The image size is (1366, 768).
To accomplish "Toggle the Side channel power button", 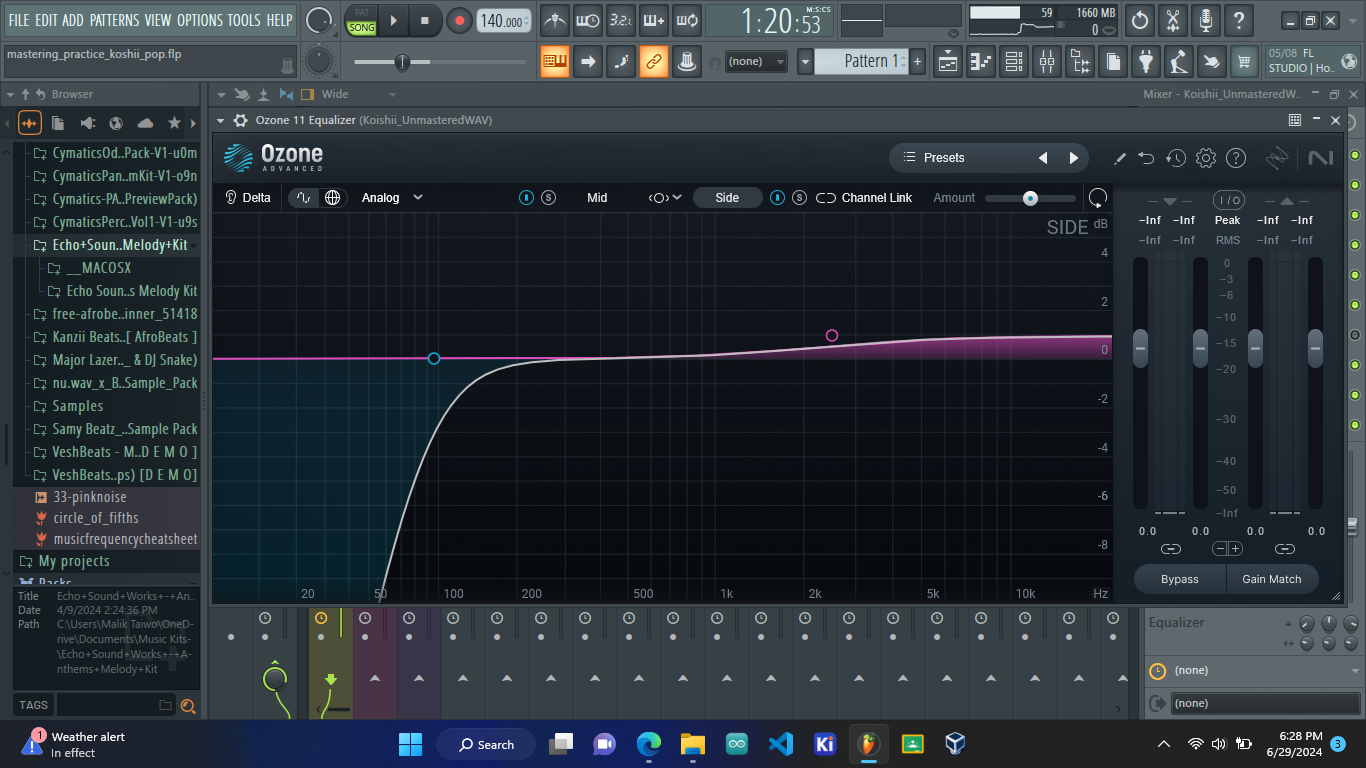I will click(x=778, y=198).
